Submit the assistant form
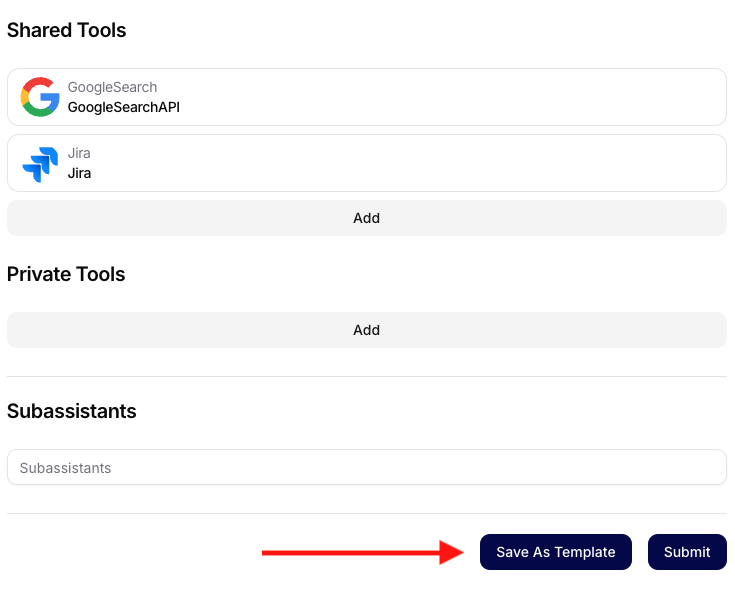The height and width of the screenshot is (590, 735). point(687,552)
